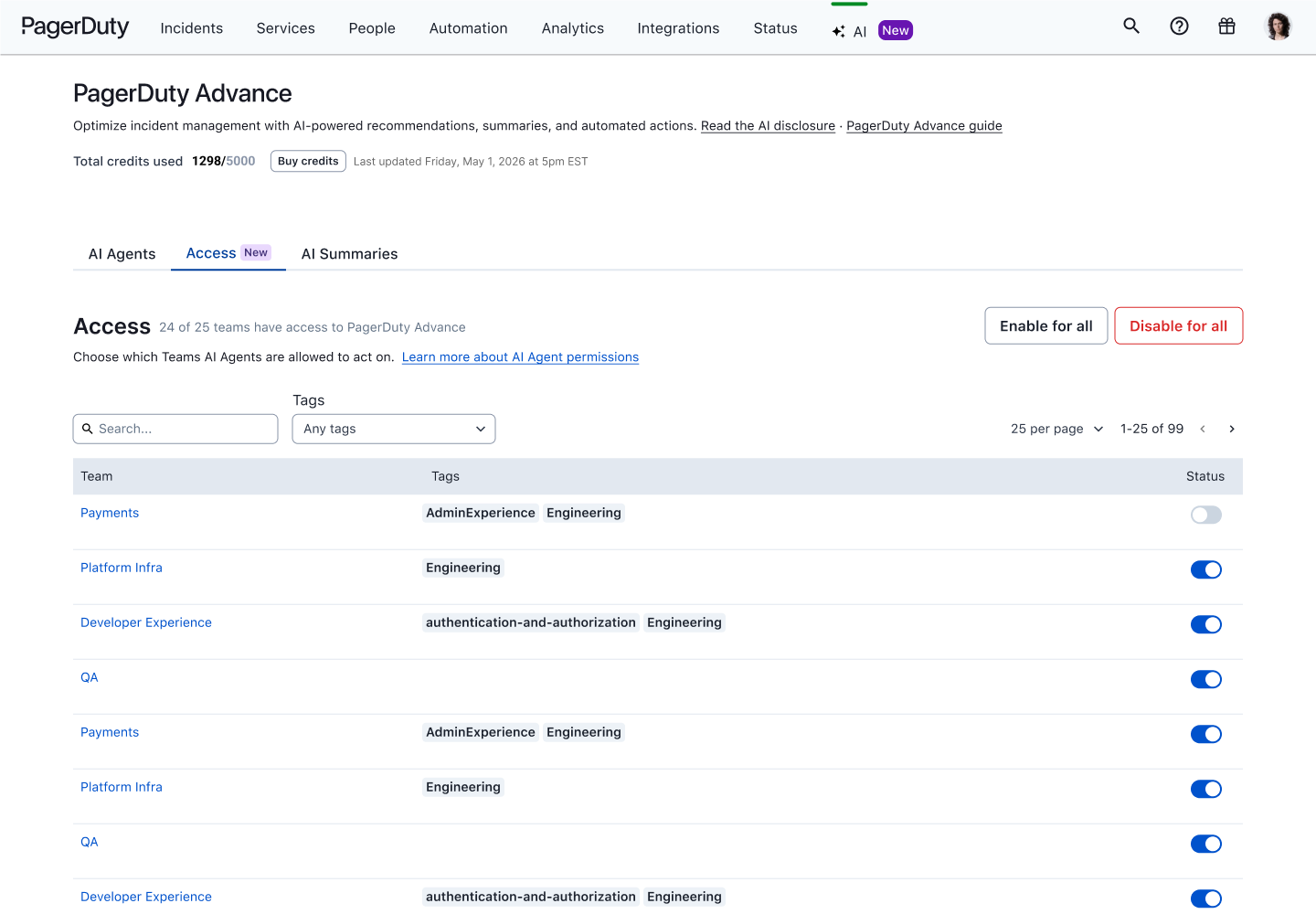Click the 1-25 of 99 pagination text
Image resolution: width=1316 pixels, height=914 pixels.
[1151, 429]
